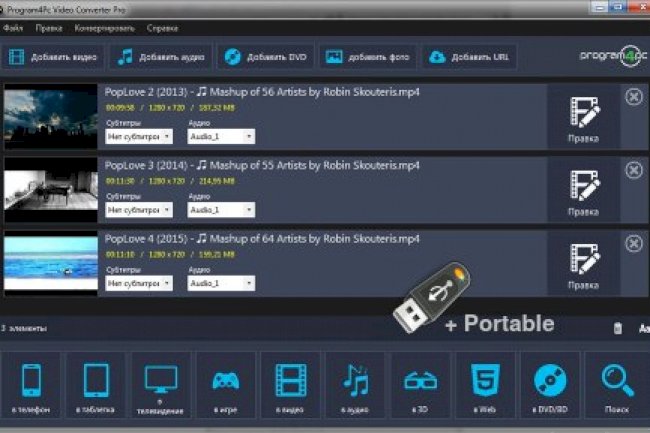Screen dimensions: 650x433
Task: Click the Добавить аудио music note icon
Action: click(x=125, y=57)
